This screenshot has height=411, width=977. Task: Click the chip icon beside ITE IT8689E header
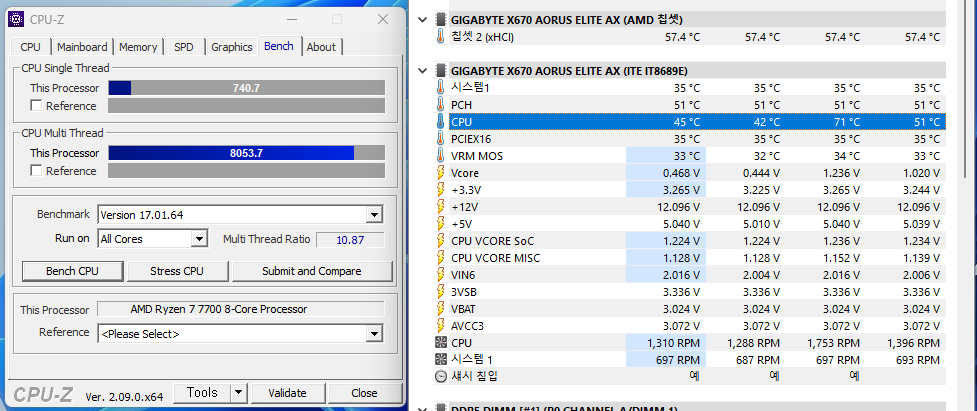(x=441, y=71)
